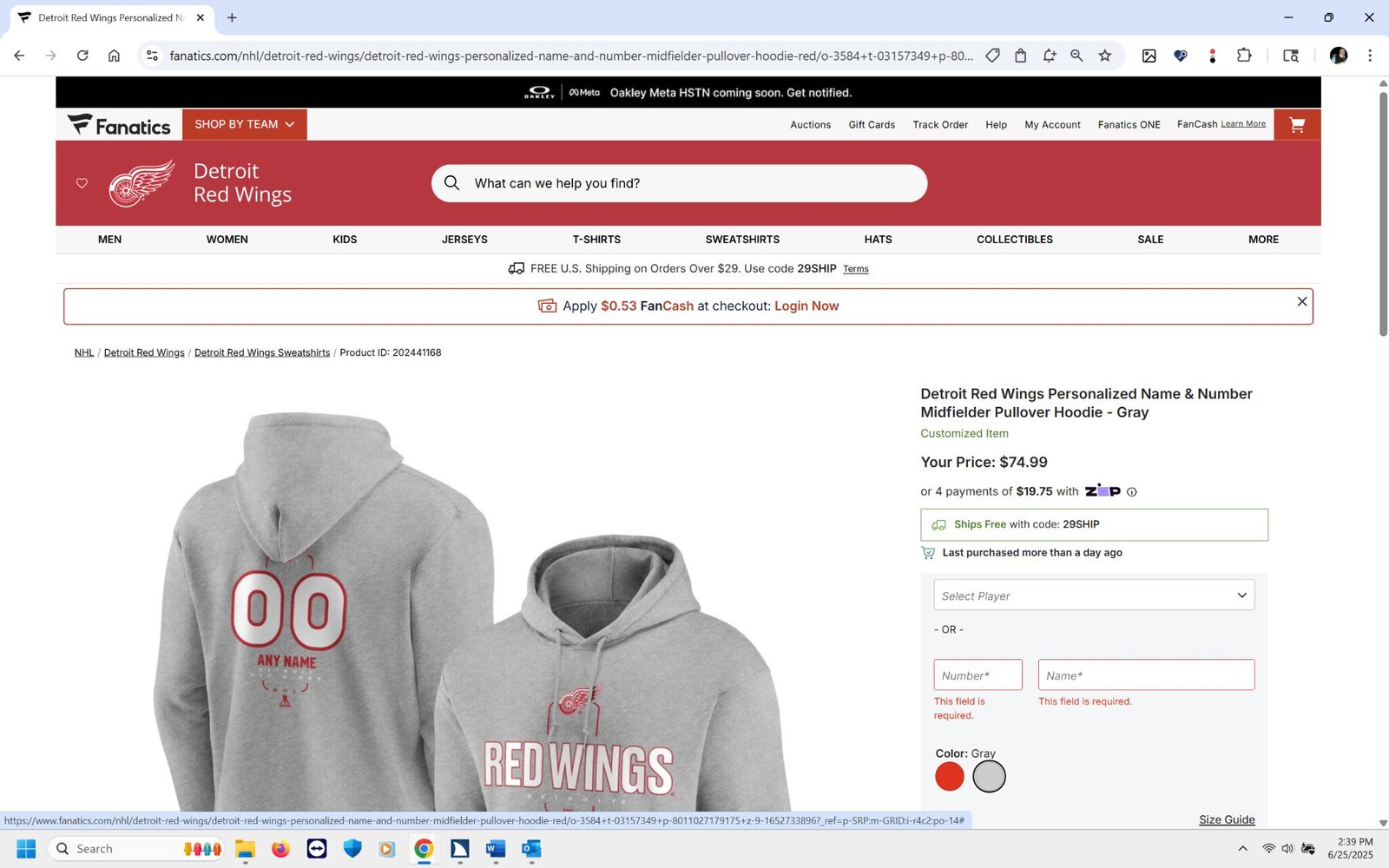This screenshot has width=1389, height=868.
Task: Click NHL breadcrumb link
Action: click(84, 352)
